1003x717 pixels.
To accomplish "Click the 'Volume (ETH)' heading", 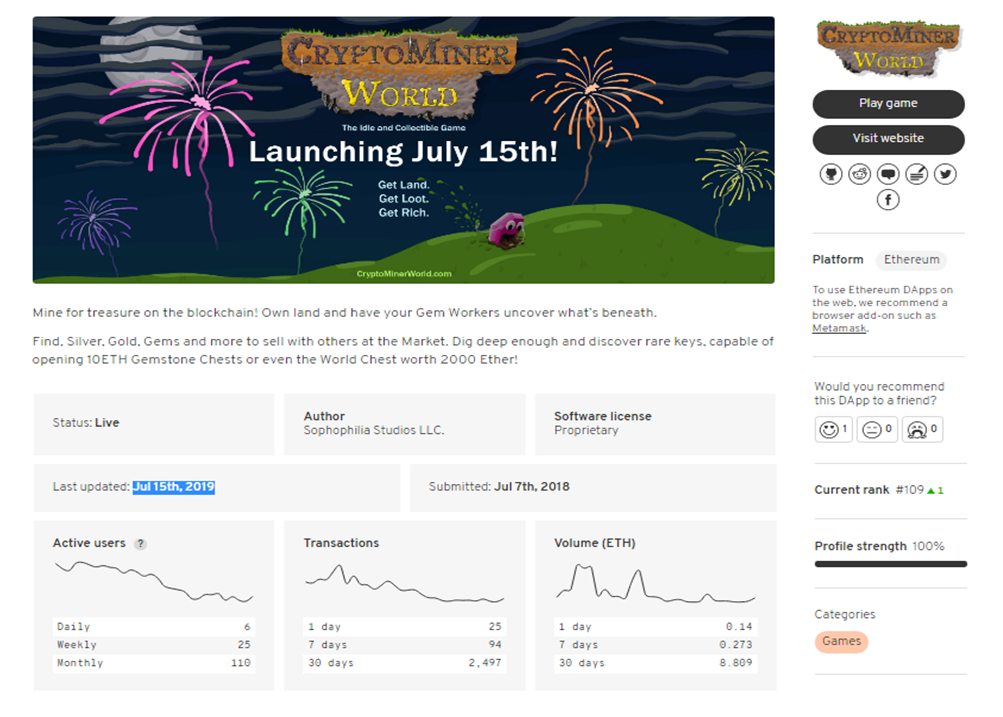I will tap(594, 543).
